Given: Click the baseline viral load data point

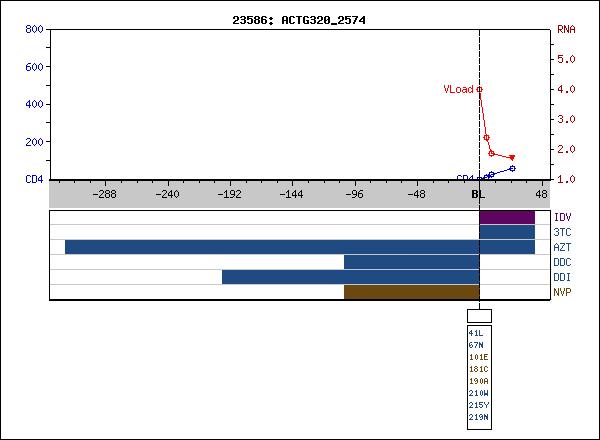Looking at the screenshot, I should [479, 89].
